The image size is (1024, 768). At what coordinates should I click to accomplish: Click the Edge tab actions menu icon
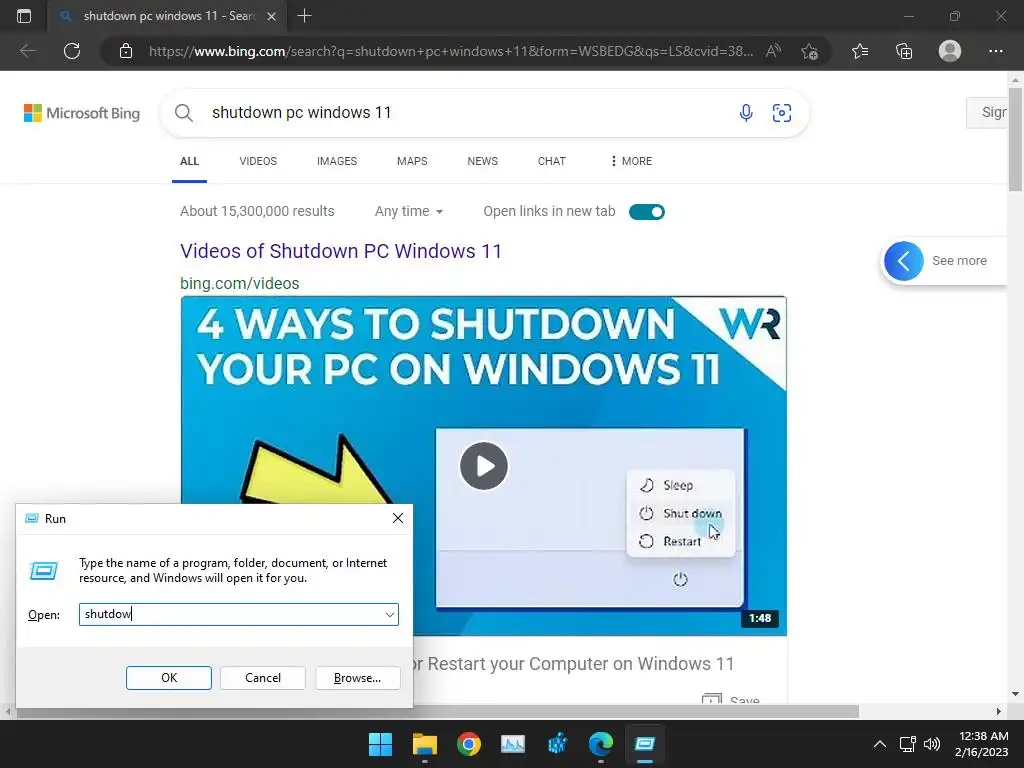tap(24, 16)
